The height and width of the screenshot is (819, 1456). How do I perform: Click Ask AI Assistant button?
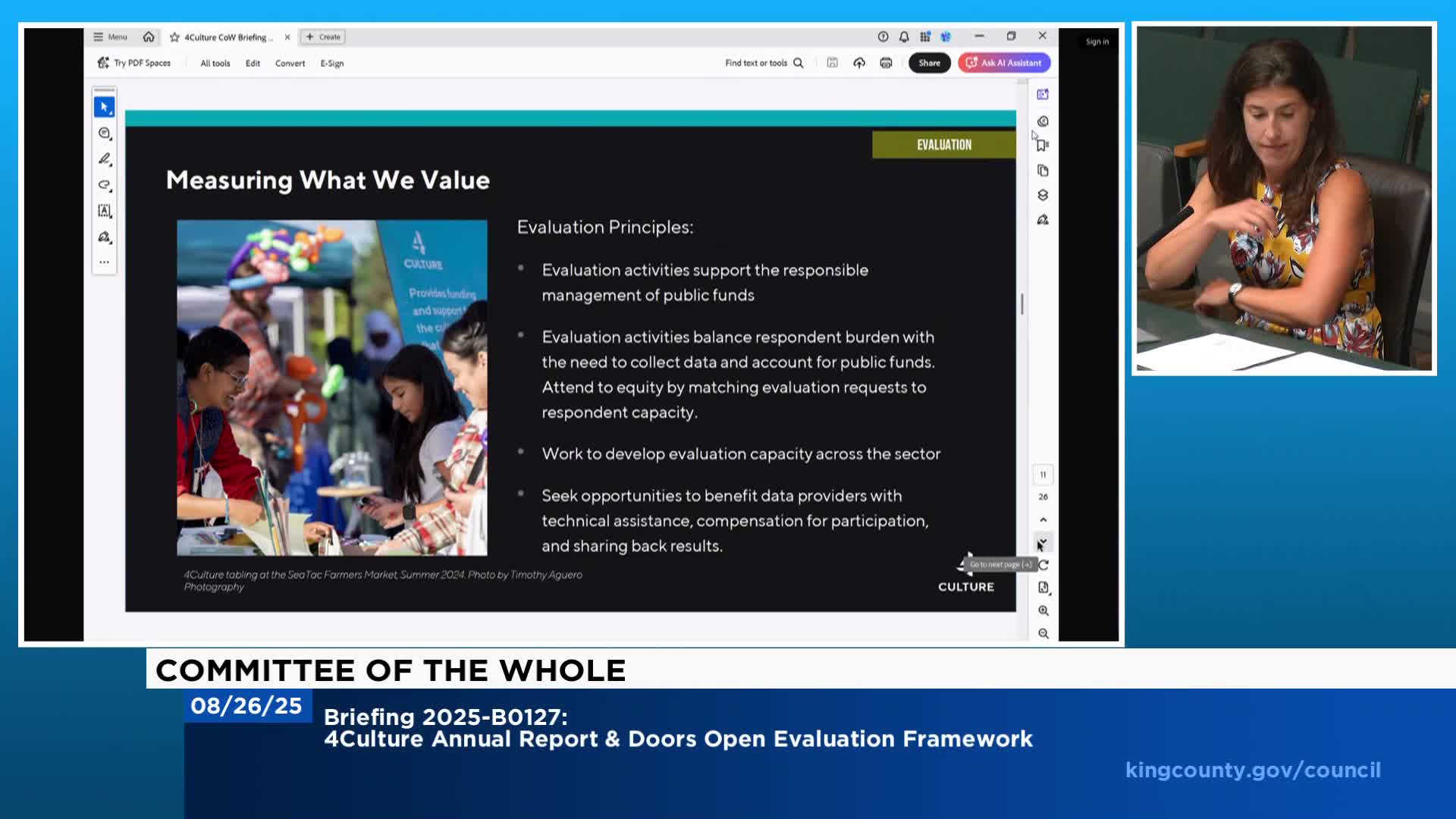1004,63
